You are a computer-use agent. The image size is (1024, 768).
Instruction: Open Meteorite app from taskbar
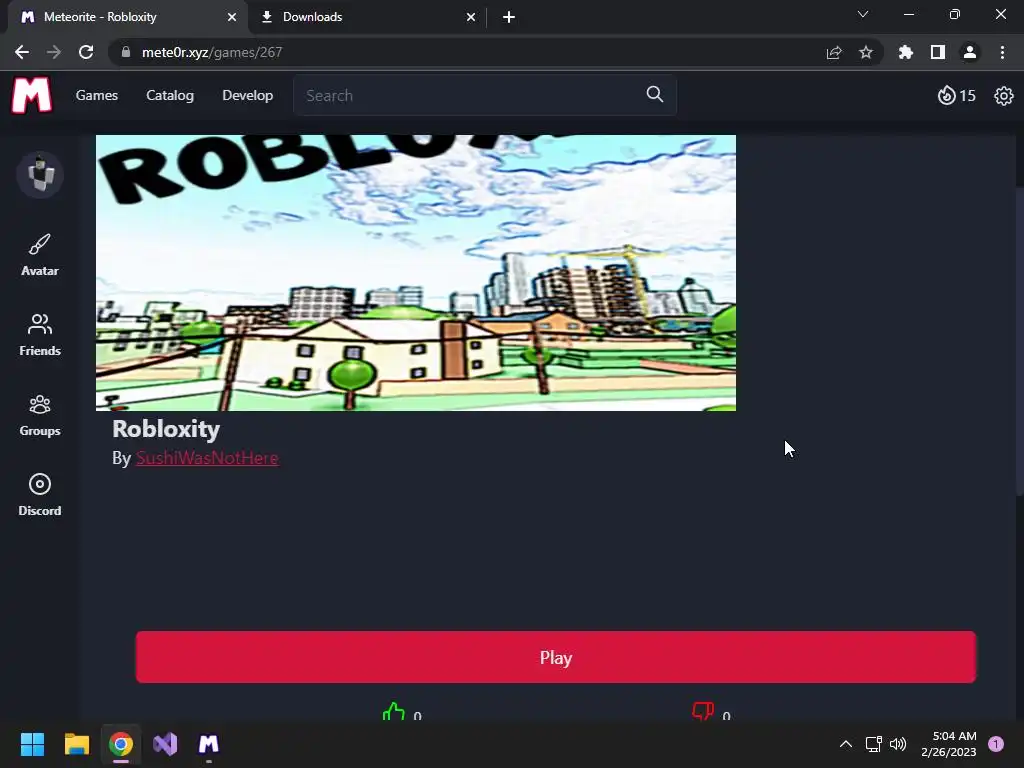(x=209, y=744)
